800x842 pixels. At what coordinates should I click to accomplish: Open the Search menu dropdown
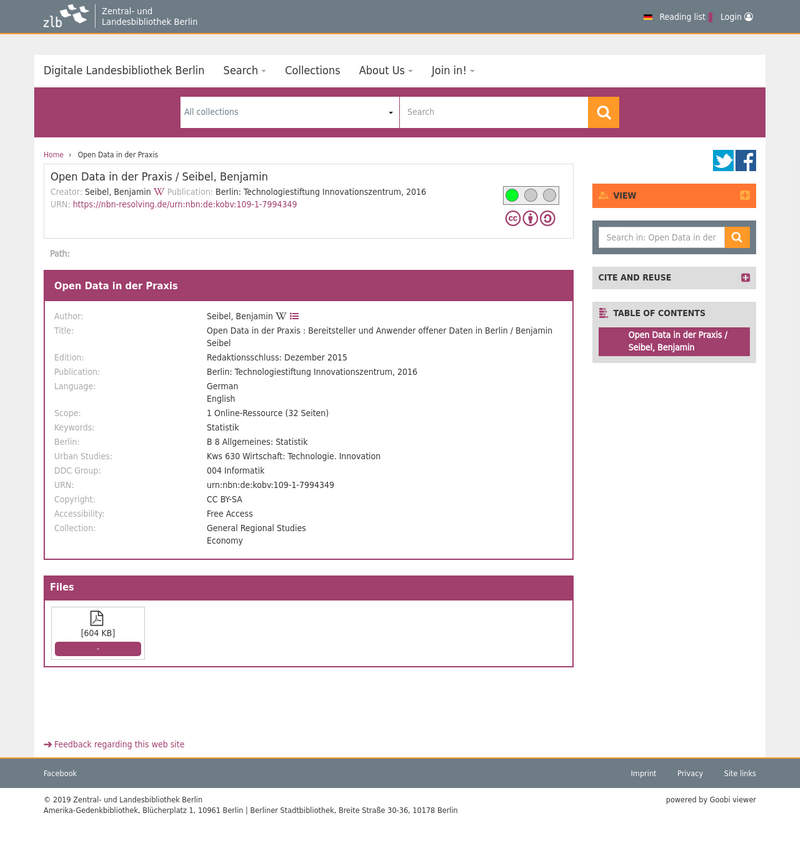(244, 70)
